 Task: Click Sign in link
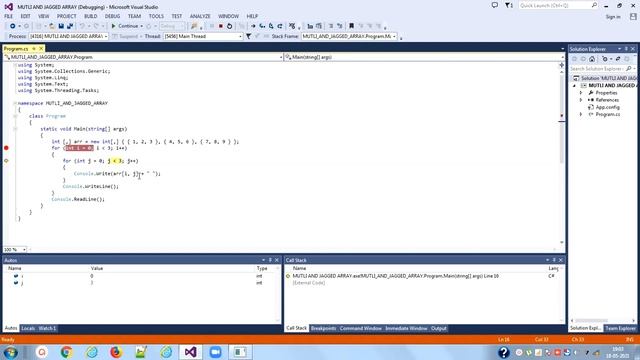[613, 17]
